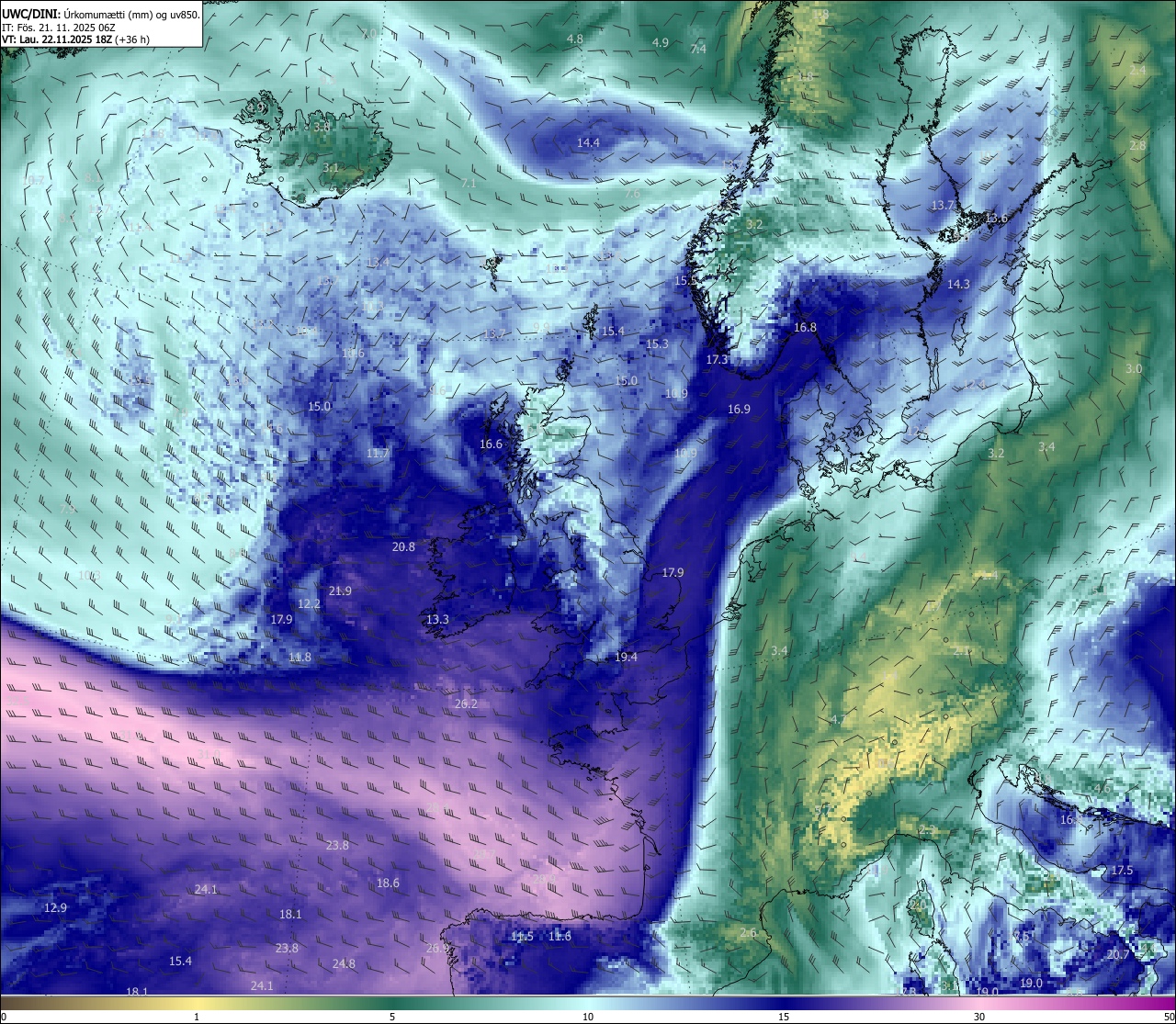Click the map value '7.4' at the top

pos(698,50)
